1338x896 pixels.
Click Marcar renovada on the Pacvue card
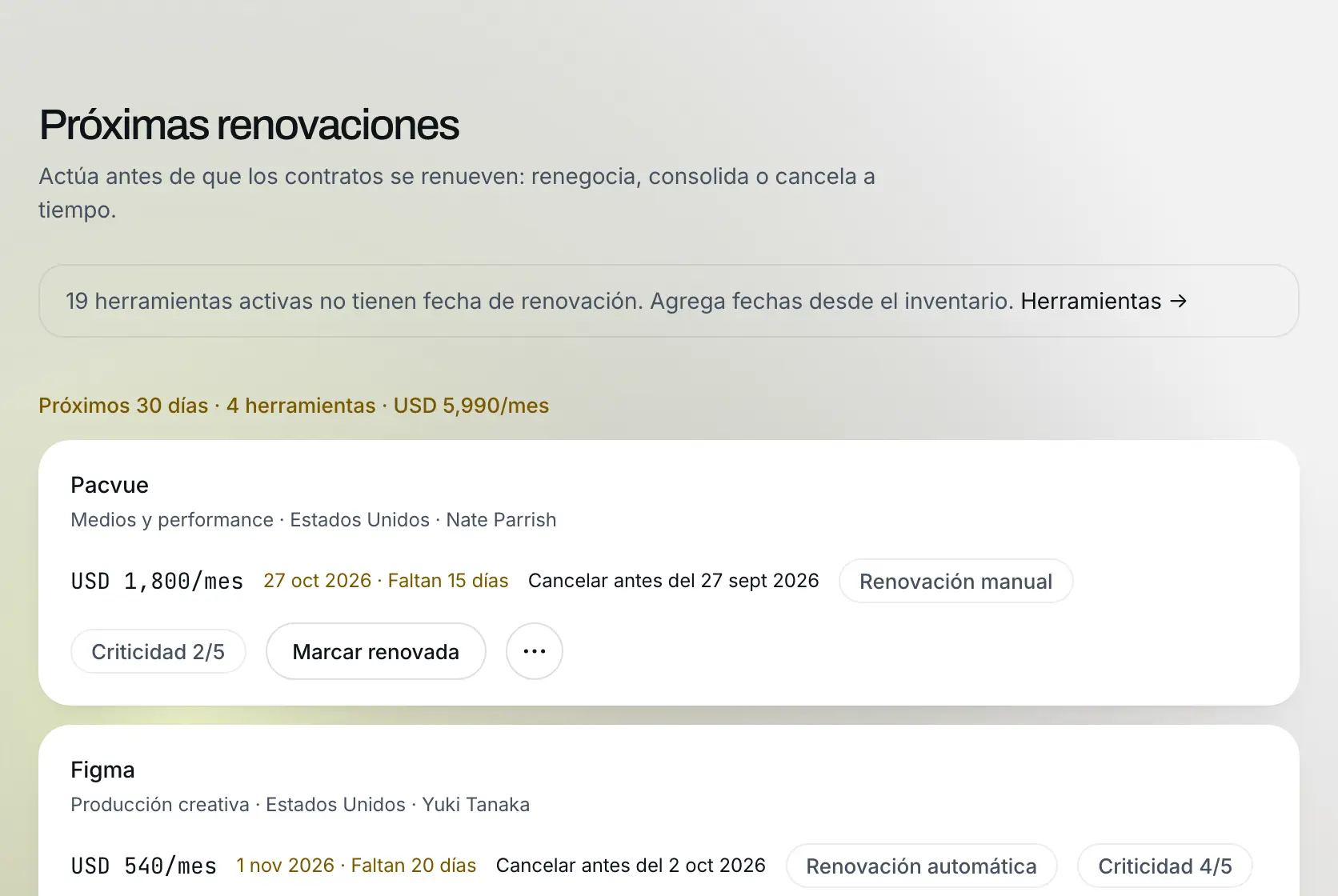coord(376,651)
